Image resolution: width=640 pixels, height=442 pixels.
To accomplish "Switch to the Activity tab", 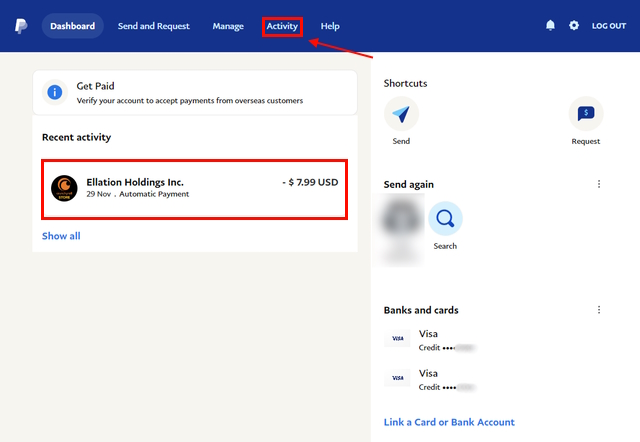I will coord(282,26).
